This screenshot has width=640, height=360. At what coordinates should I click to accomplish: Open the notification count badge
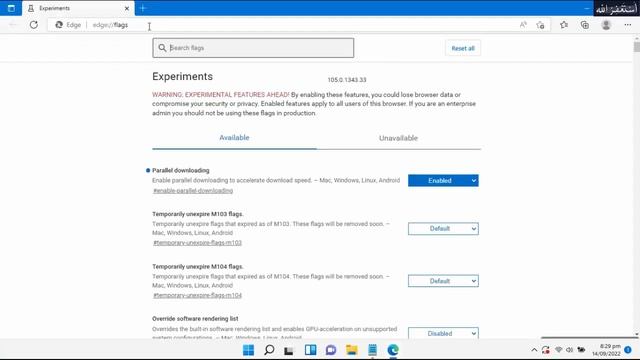tap(628, 350)
